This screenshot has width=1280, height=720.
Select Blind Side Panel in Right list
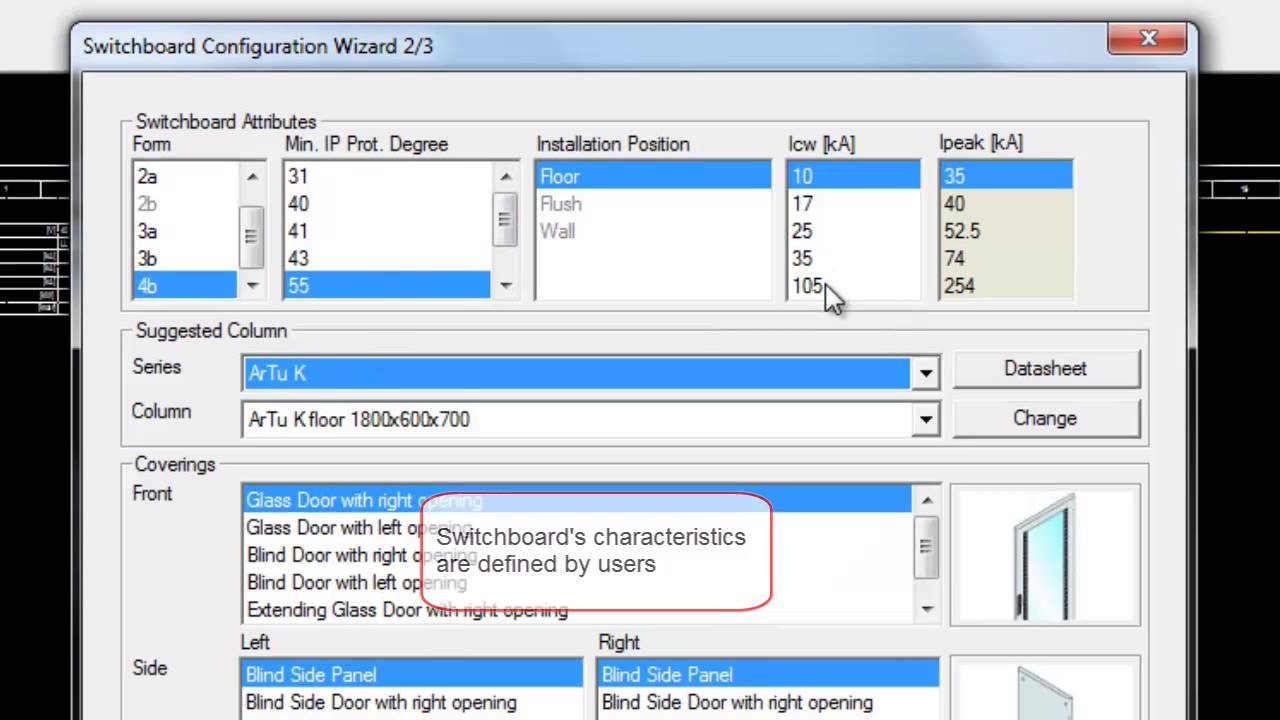click(x=768, y=675)
